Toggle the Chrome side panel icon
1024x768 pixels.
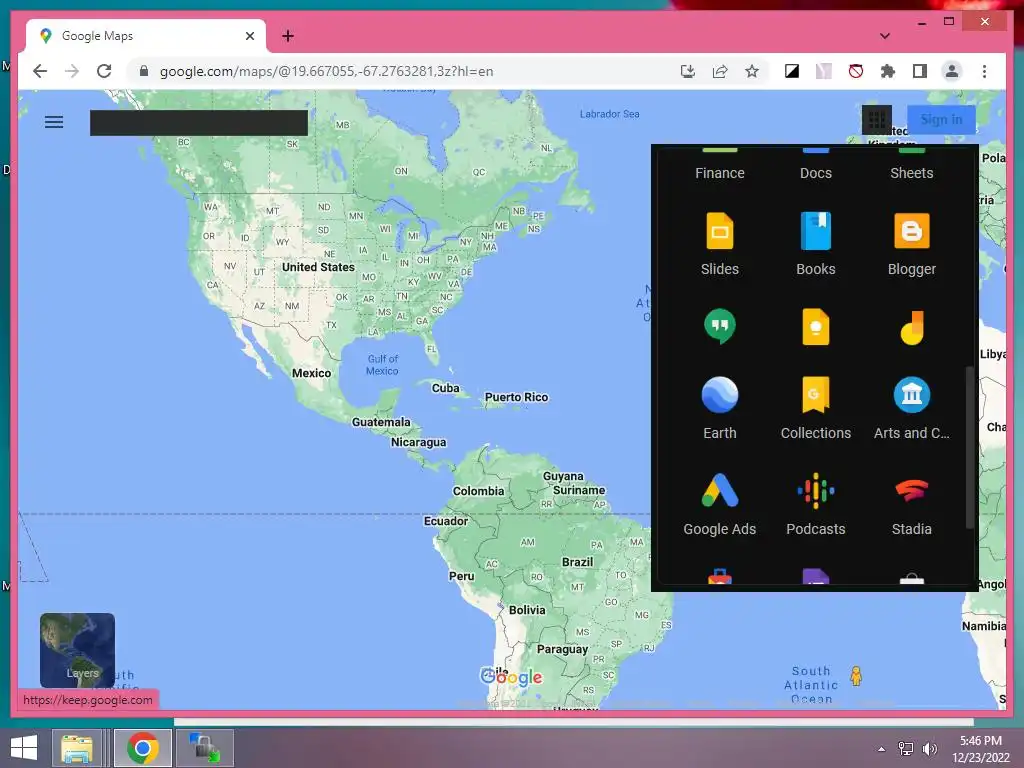pos(920,71)
